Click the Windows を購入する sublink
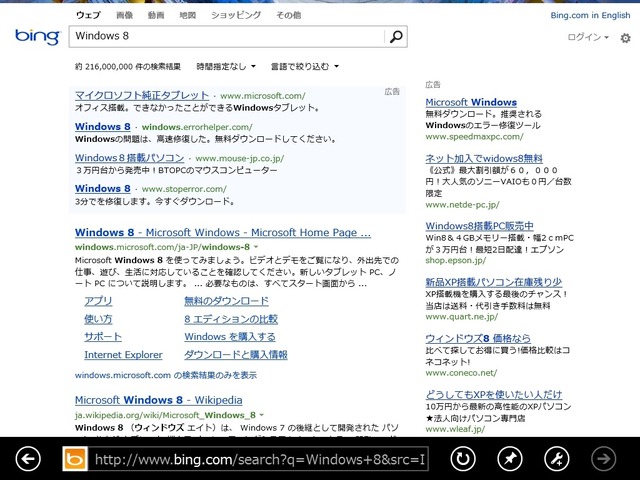 pyautogui.click(x=230, y=337)
